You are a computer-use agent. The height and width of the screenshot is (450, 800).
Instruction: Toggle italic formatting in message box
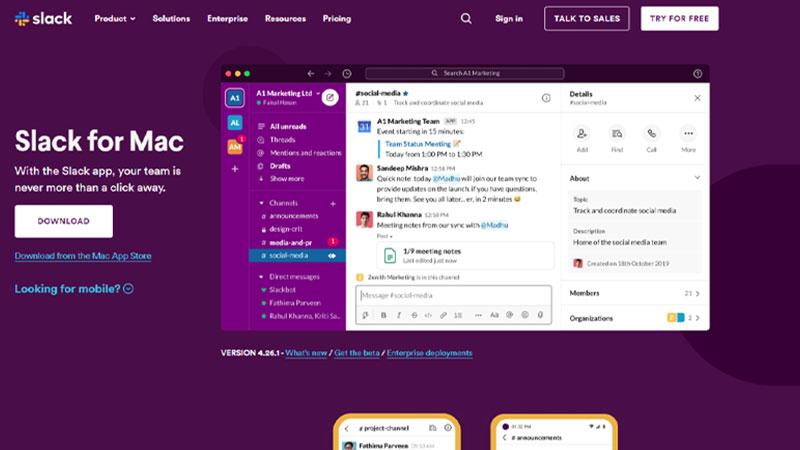[399, 315]
